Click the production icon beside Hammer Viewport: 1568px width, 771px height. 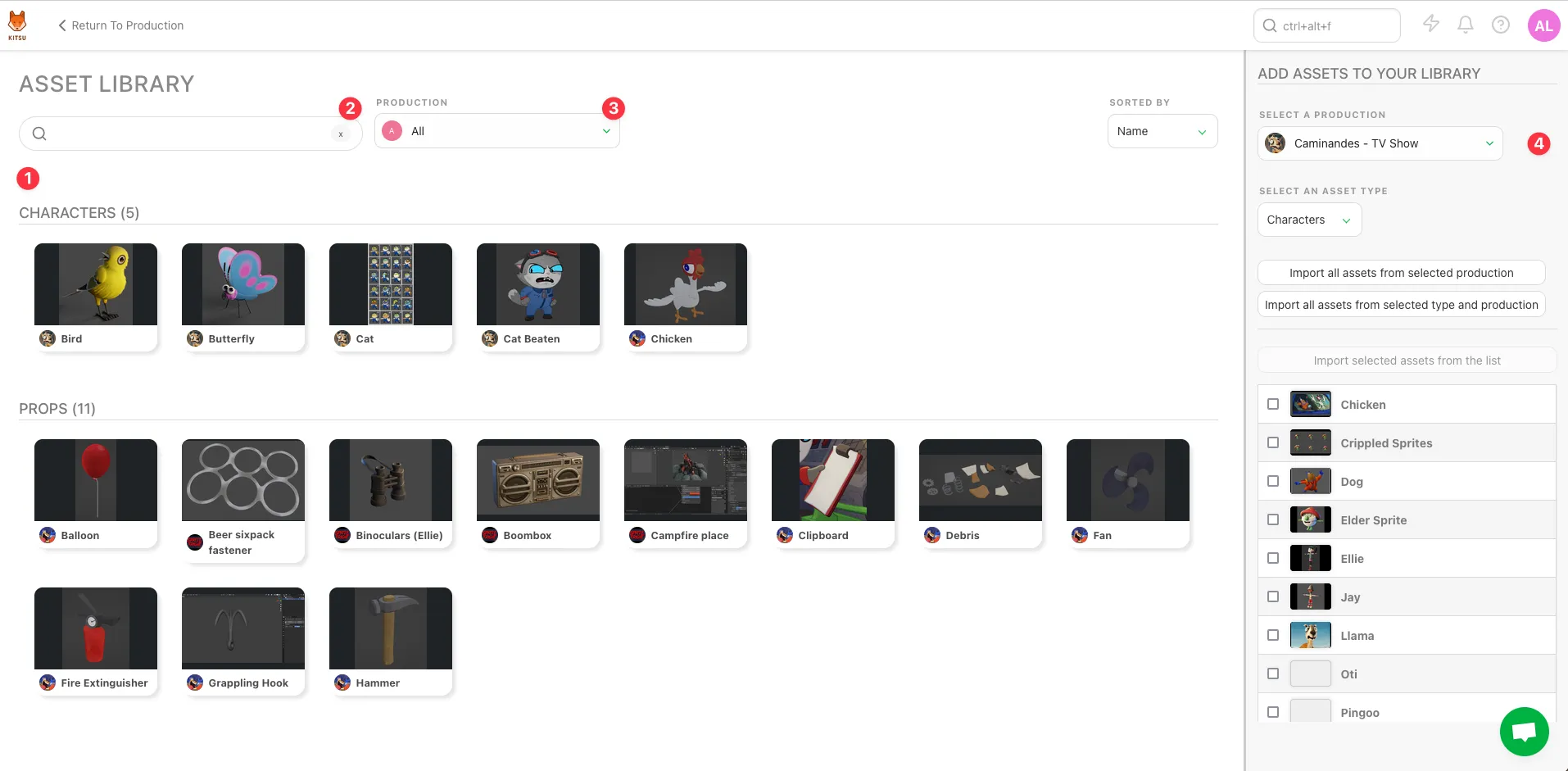342,683
